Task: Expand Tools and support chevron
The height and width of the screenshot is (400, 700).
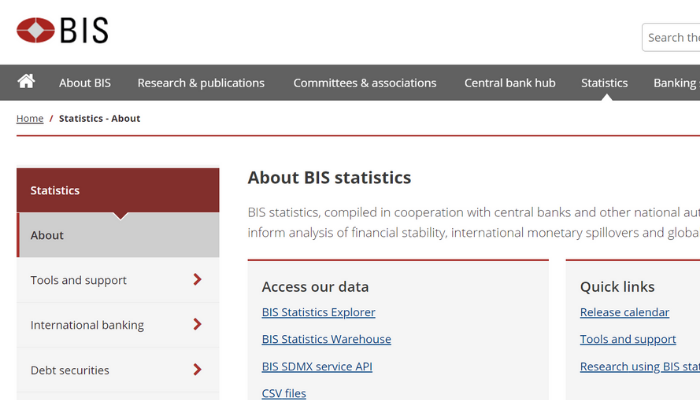Action: coord(197,279)
